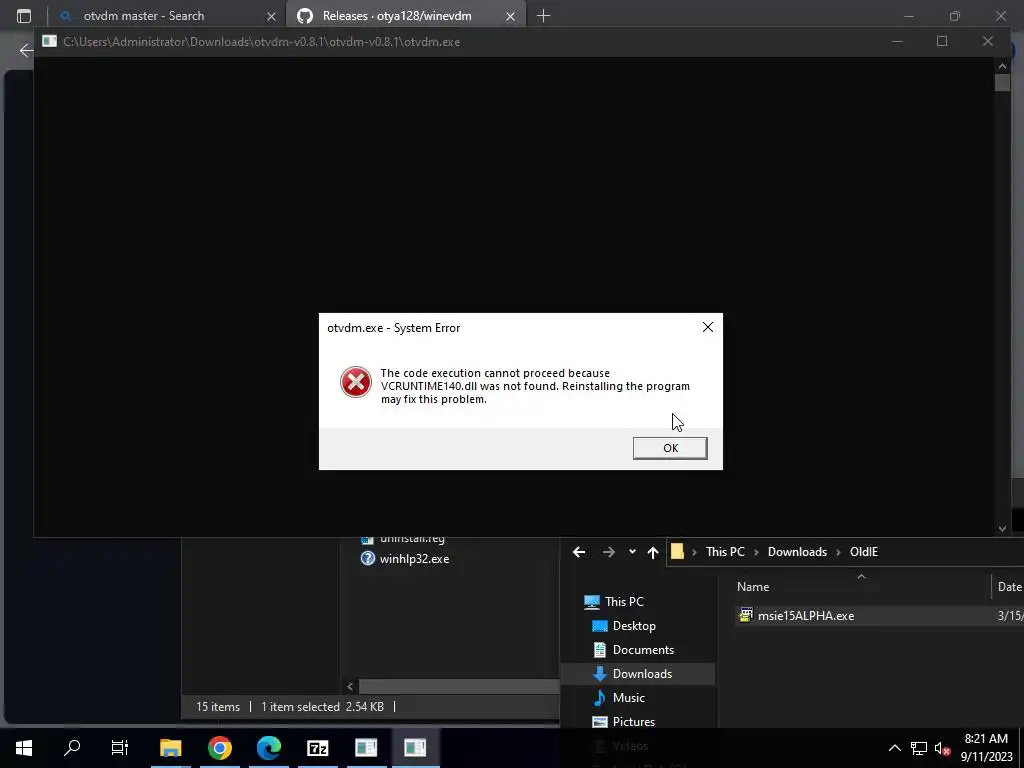The image size is (1024, 768).
Task: Open the browser tab actions menu icon
Action: point(24,16)
